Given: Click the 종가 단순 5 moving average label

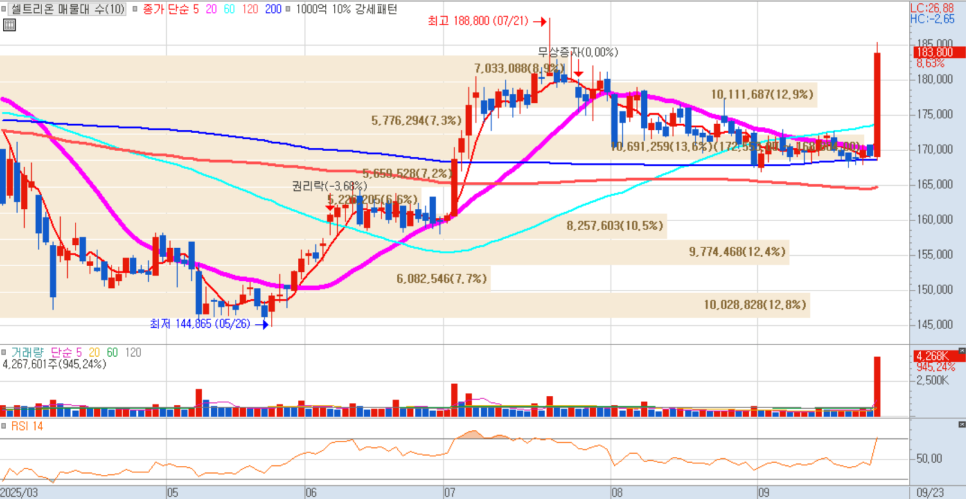Looking at the screenshot, I should coord(172,9).
